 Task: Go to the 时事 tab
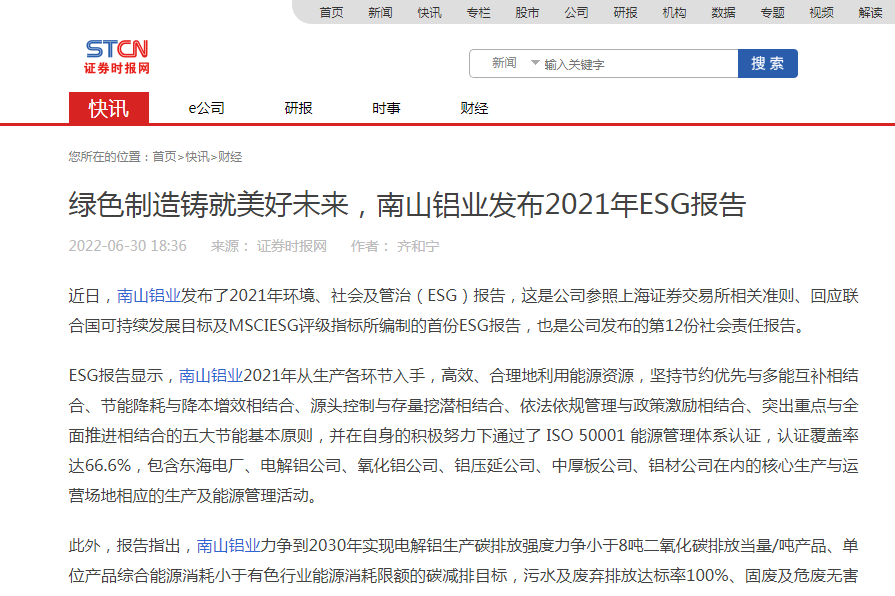coord(386,108)
